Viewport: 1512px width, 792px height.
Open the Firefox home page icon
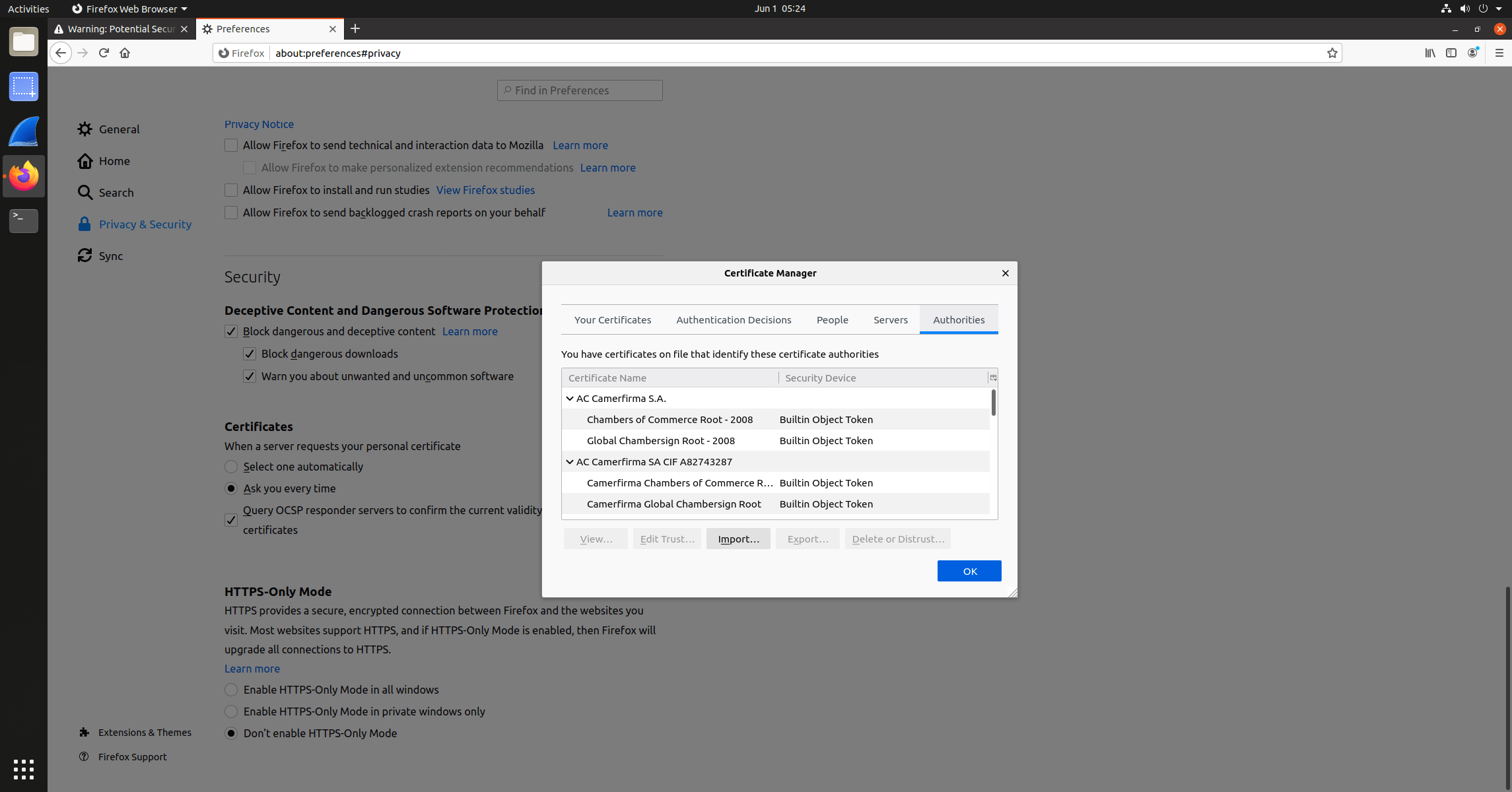pos(125,53)
